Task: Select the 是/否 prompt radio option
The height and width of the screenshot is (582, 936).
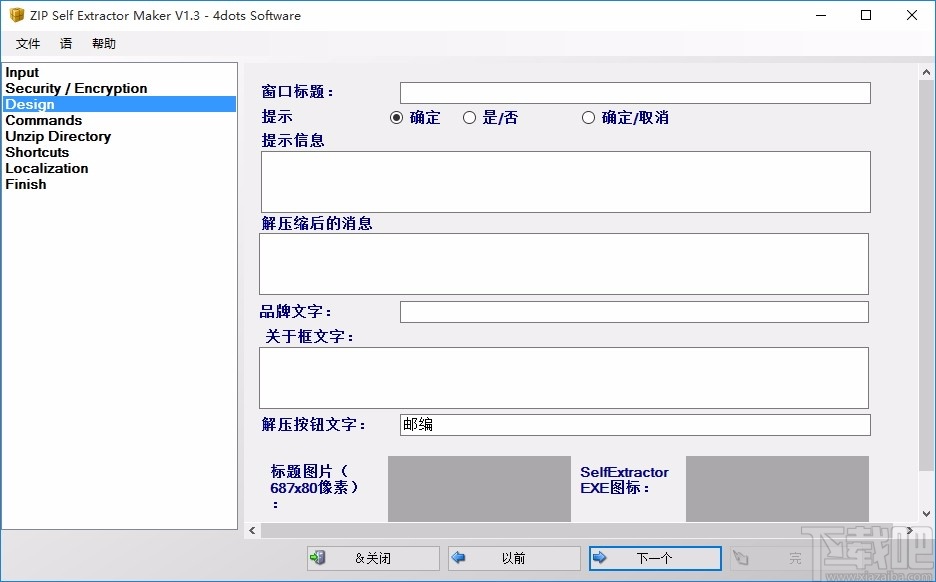Action: tap(469, 117)
